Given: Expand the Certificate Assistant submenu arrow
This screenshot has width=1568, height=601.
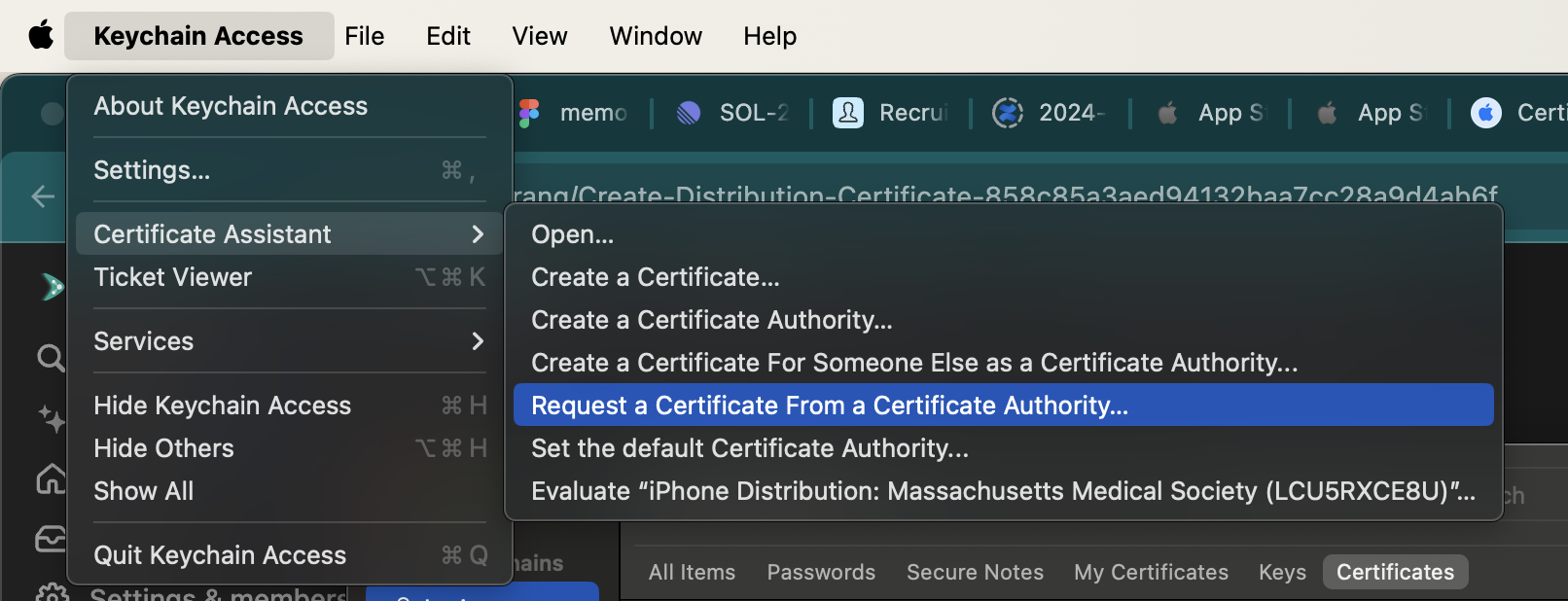Looking at the screenshot, I should [477, 234].
